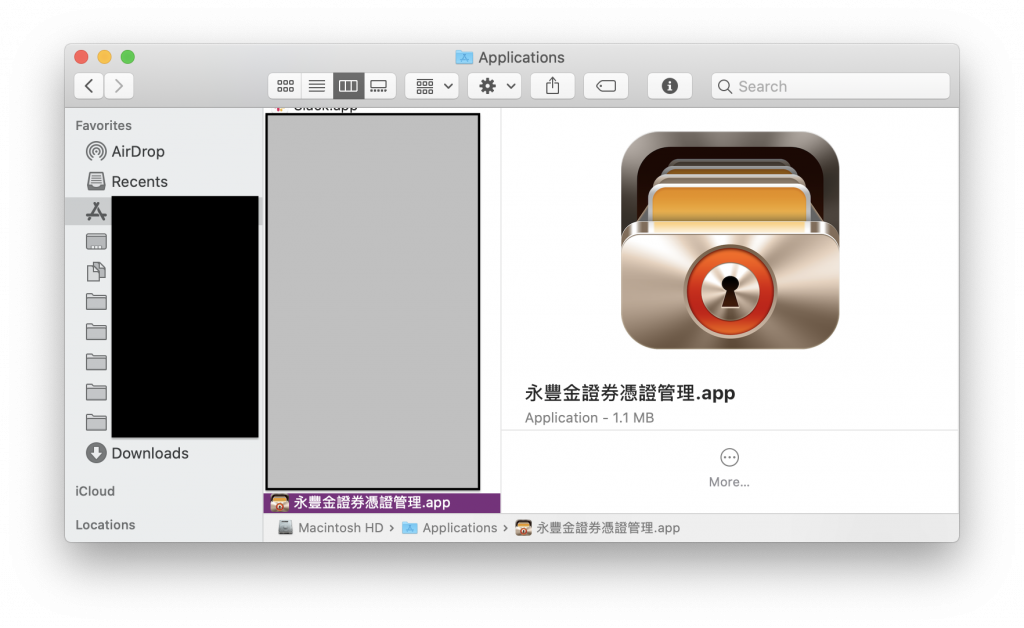The image size is (1024, 628).
Task: Go back with the left chevron button
Action: tap(89, 86)
